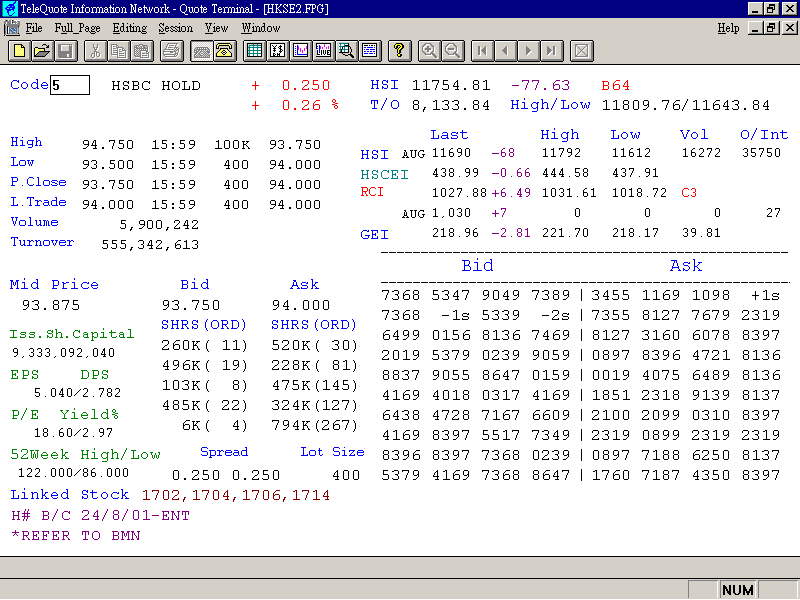Click the Print toolbar icon

[x=172, y=51]
